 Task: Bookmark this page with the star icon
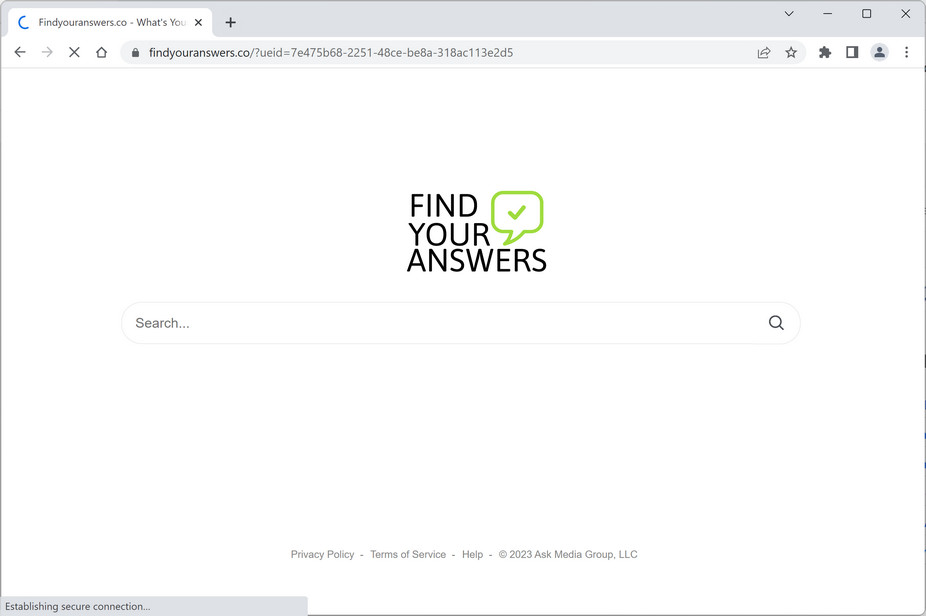(791, 52)
